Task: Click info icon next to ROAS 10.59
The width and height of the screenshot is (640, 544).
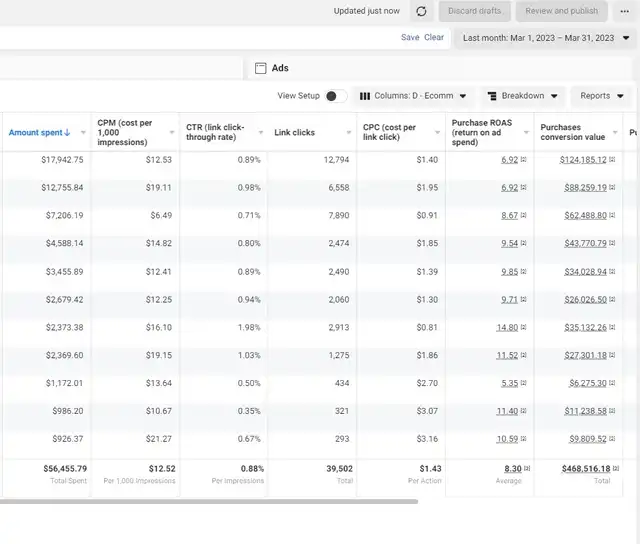Action: 523,439
